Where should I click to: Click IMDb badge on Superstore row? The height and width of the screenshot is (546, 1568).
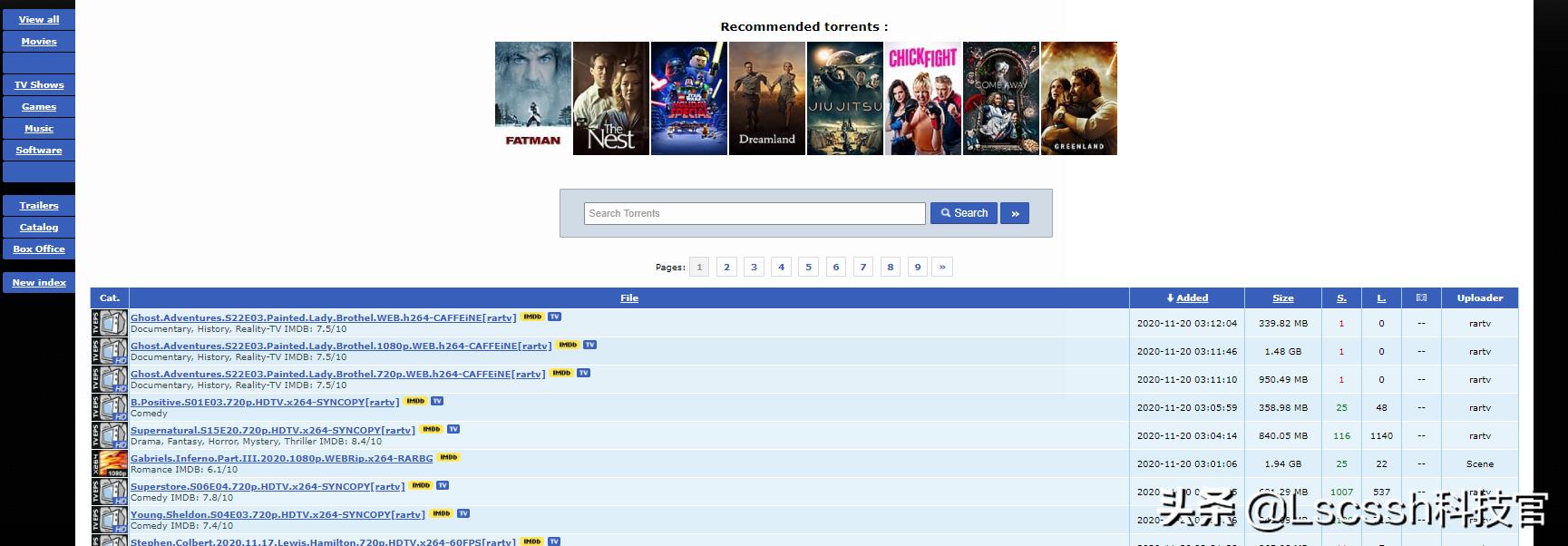click(x=421, y=485)
